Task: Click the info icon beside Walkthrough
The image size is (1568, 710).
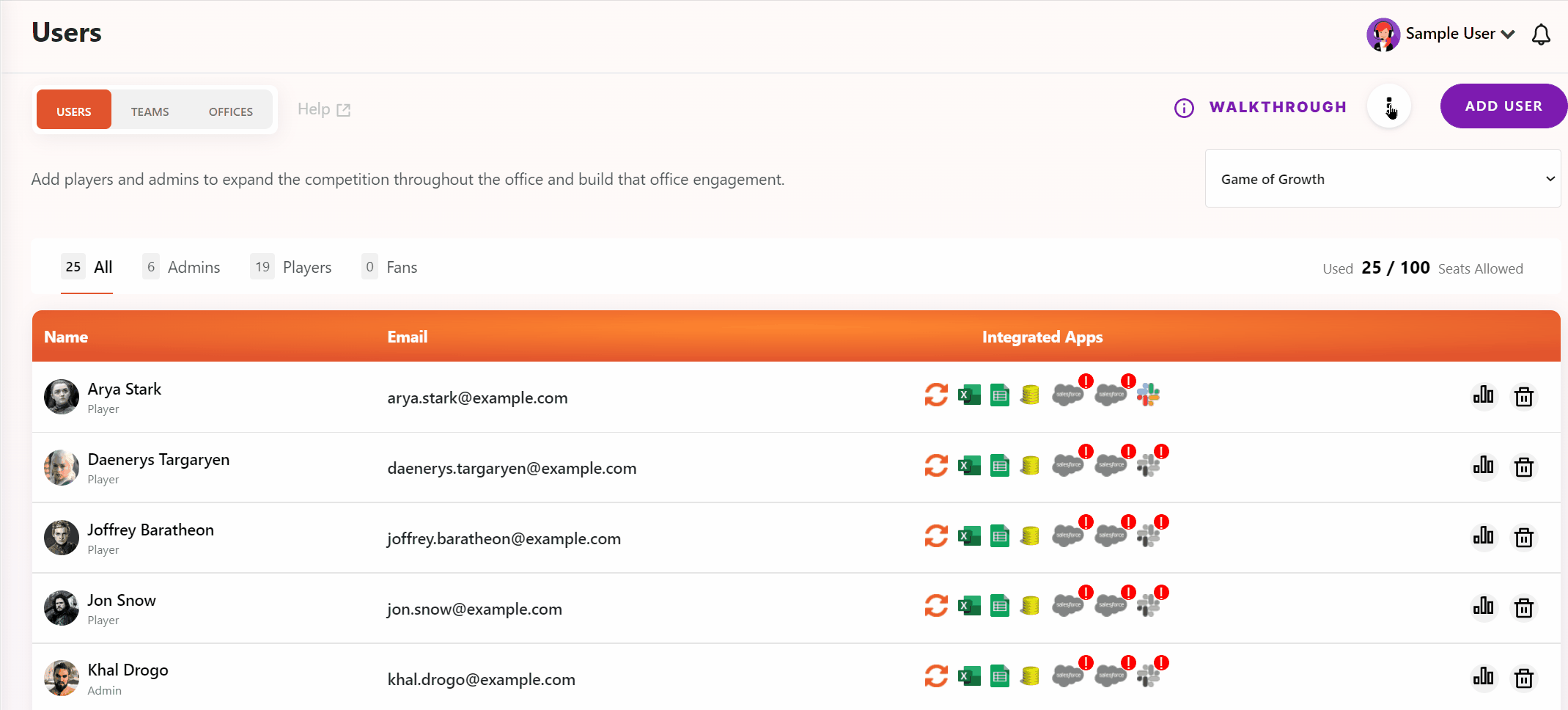Action: (1185, 108)
